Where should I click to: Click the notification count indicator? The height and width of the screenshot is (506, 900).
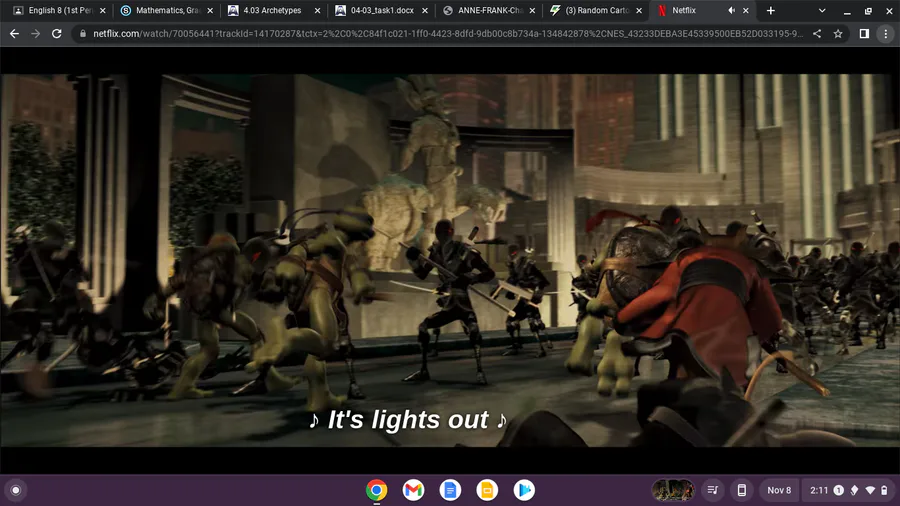click(x=839, y=490)
